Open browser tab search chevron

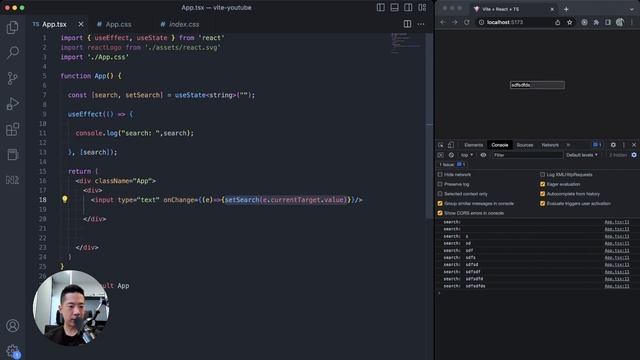(x=632, y=9)
